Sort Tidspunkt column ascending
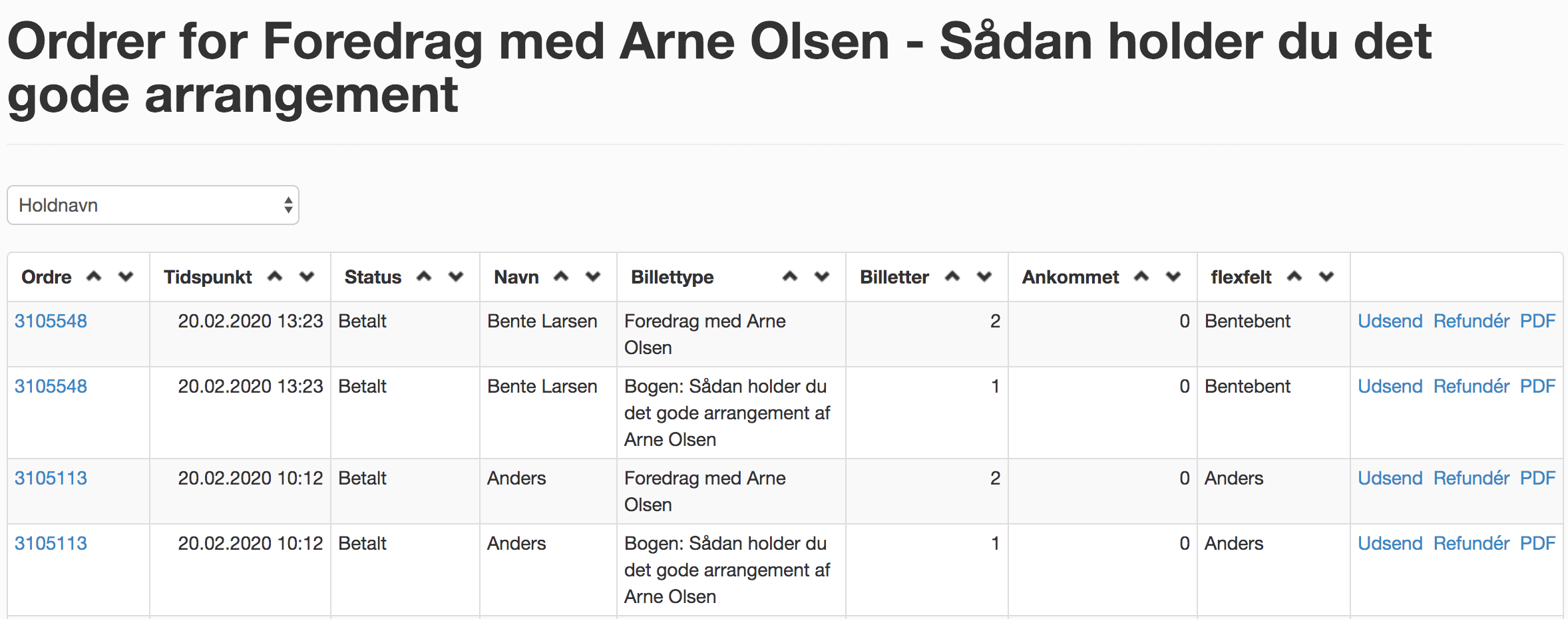1568x619 pixels. (x=275, y=276)
